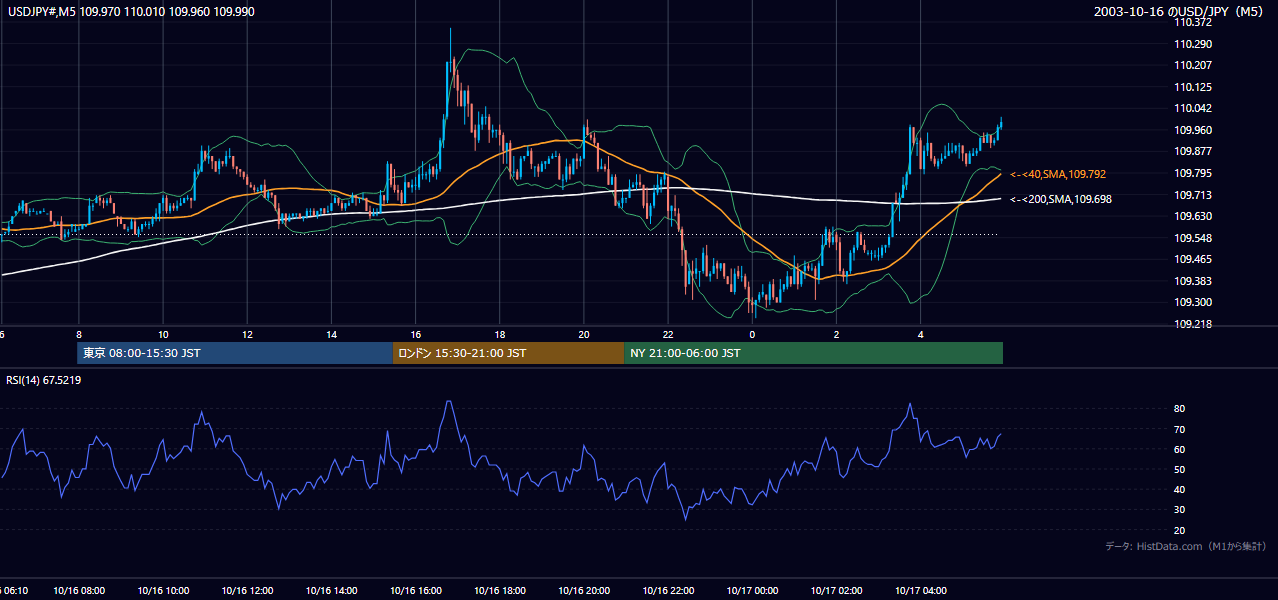Image resolution: width=1278 pixels, height=600 pixels.
Task: Click hour tick '22' under price chart
Action: point(668,334)
